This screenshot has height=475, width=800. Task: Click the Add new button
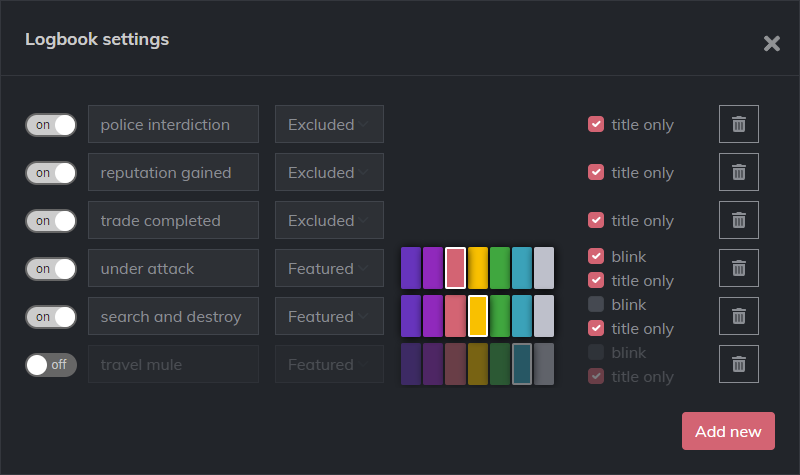click(x=728, y=431)
